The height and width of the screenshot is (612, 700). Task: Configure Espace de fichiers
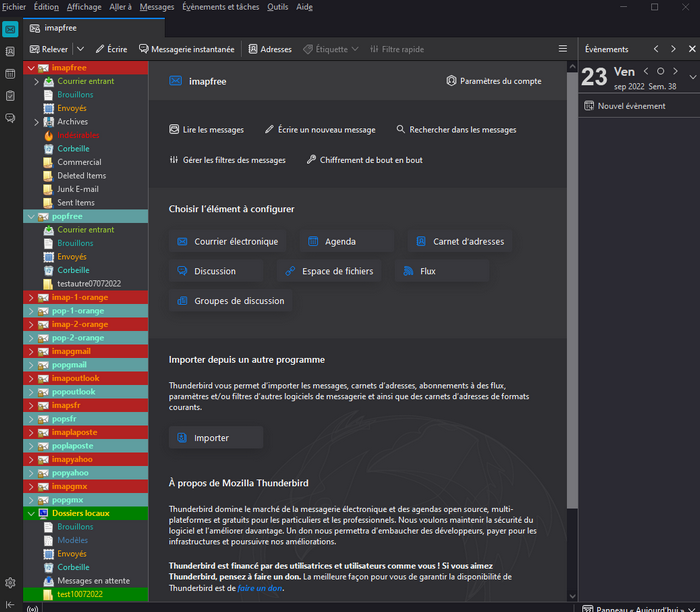pos(329,271)
